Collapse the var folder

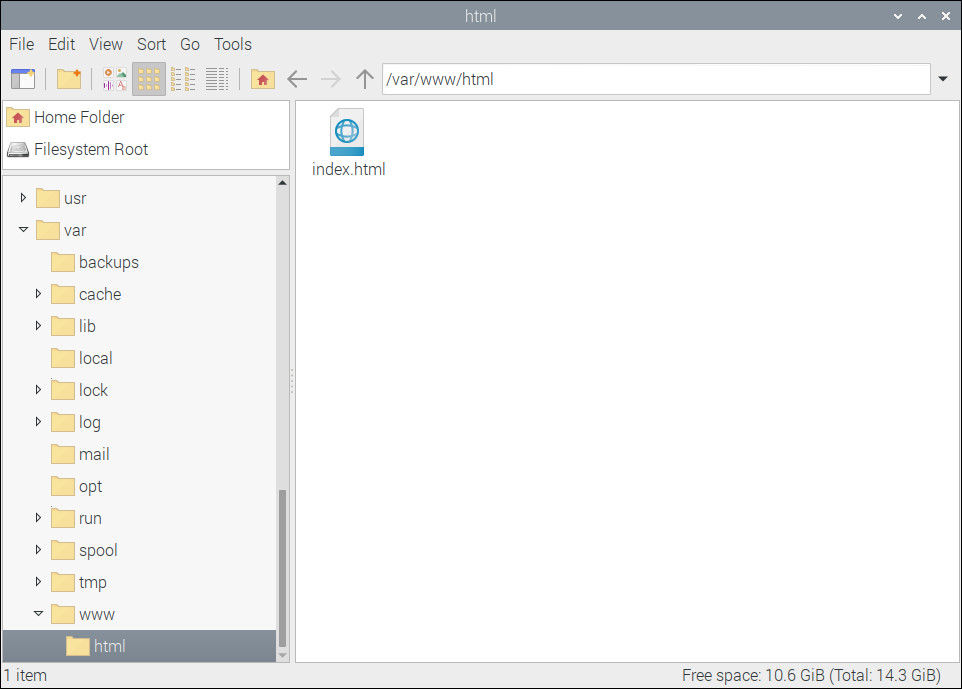click(x=23, y=229)
